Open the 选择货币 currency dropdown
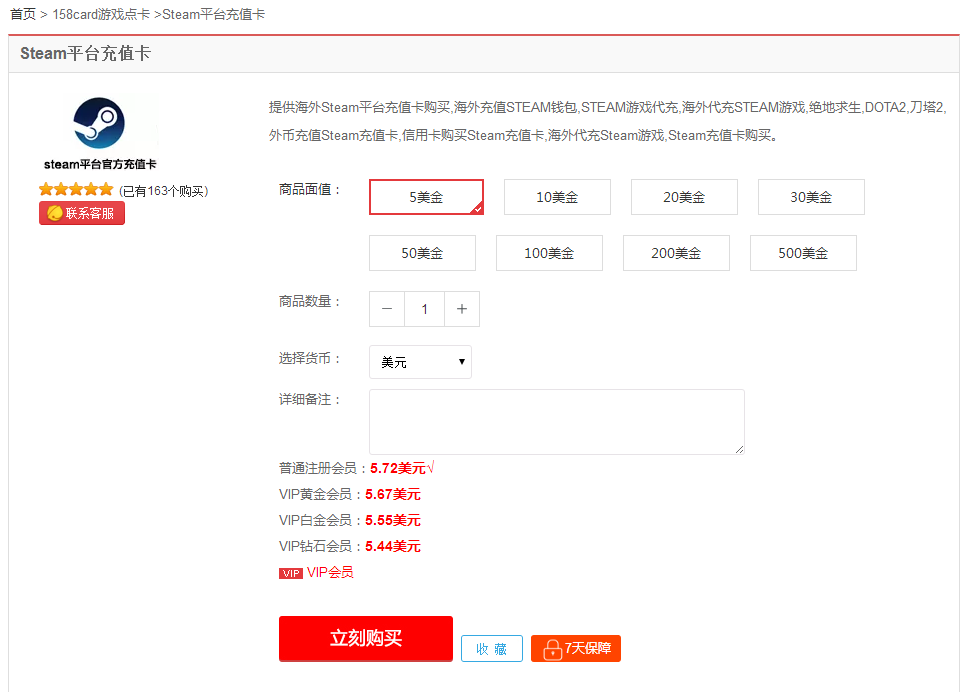This screenshot has width=962, height=692. (x=420, y=362)
